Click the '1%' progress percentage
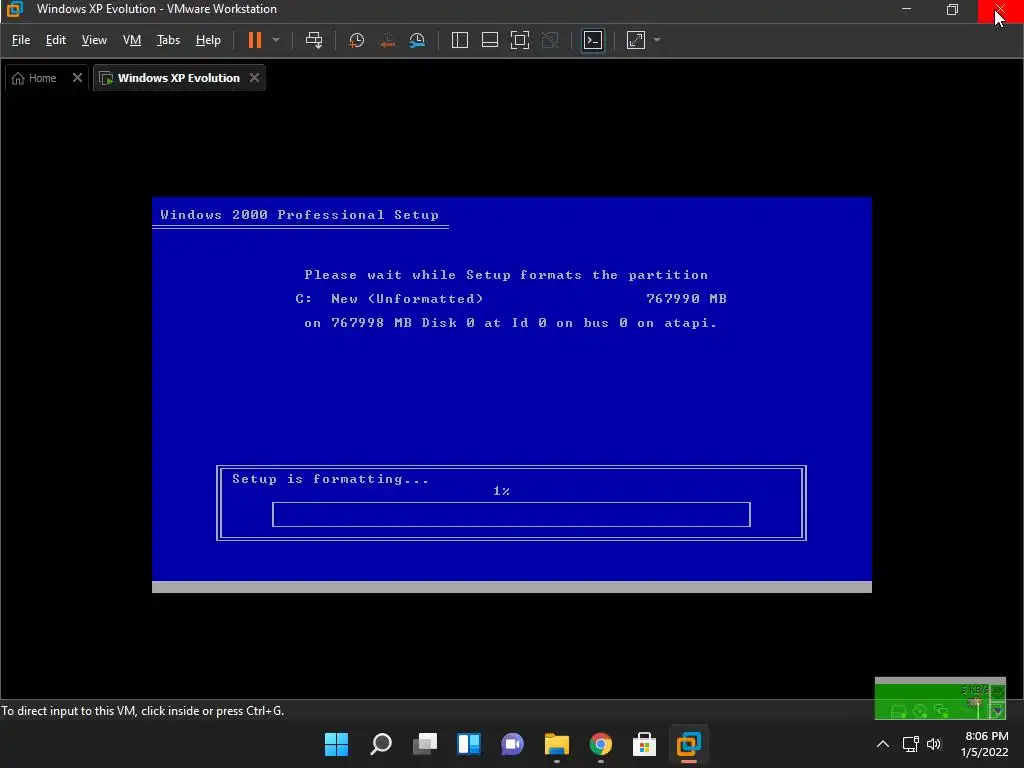The width and height of the screenshot is (1024, 768). coord(502,490)
